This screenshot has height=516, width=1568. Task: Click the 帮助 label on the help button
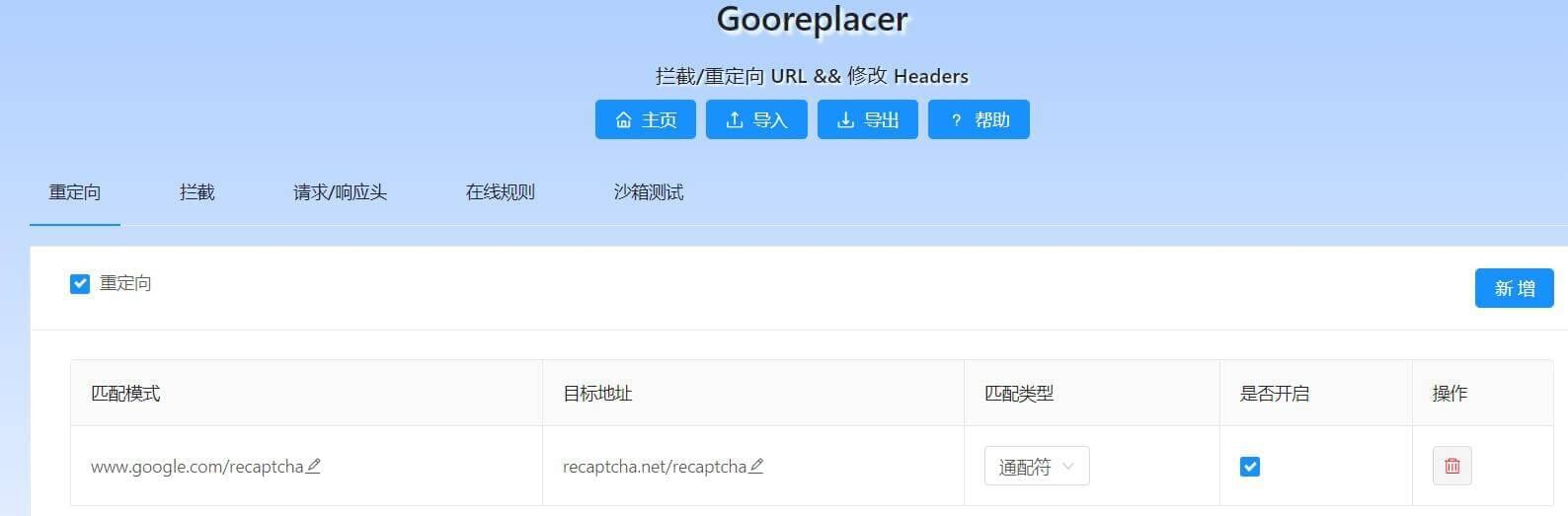coord(991,119)
